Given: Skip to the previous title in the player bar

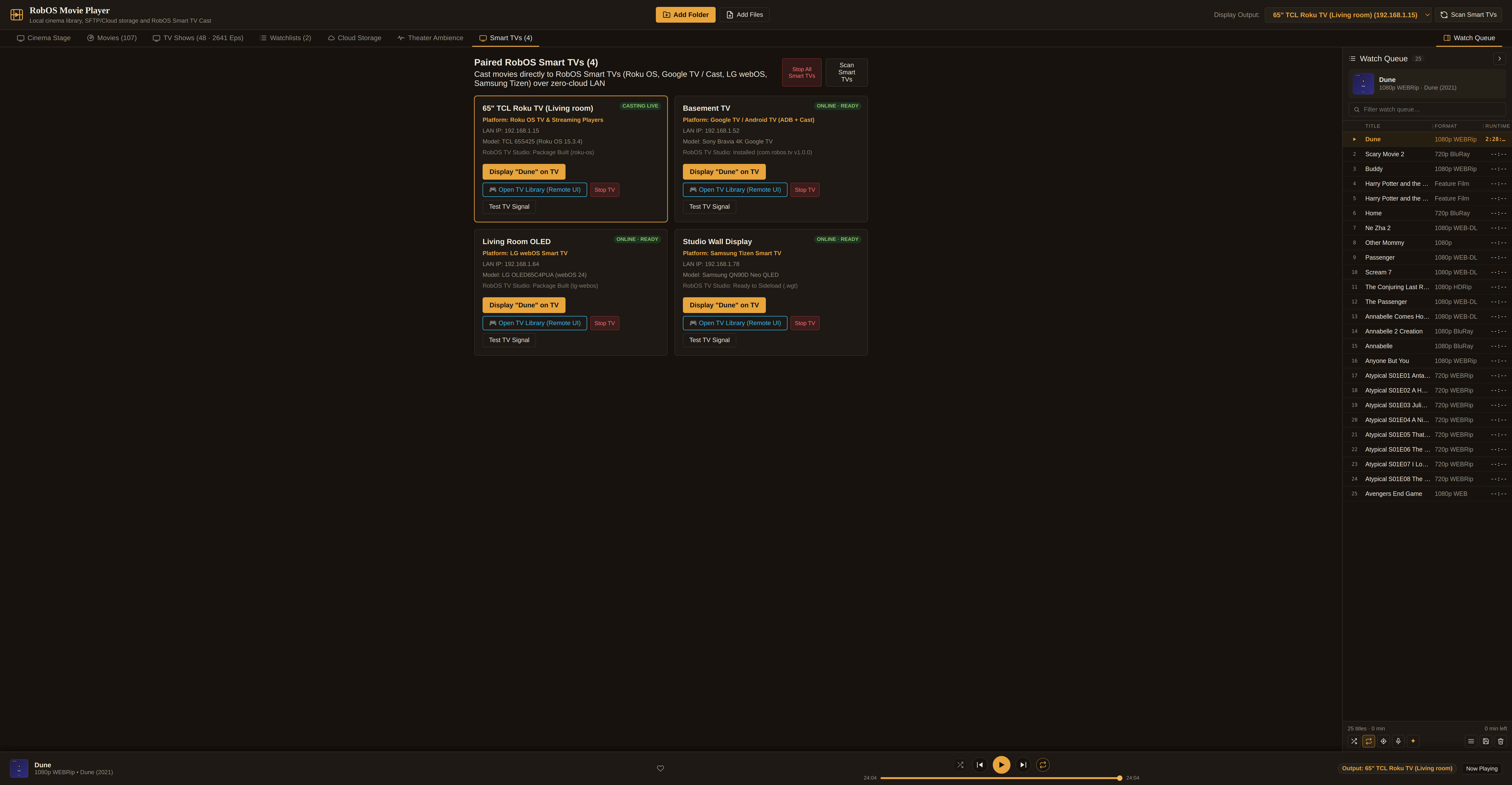Looking at the screenshot, I should click(980, 764).
